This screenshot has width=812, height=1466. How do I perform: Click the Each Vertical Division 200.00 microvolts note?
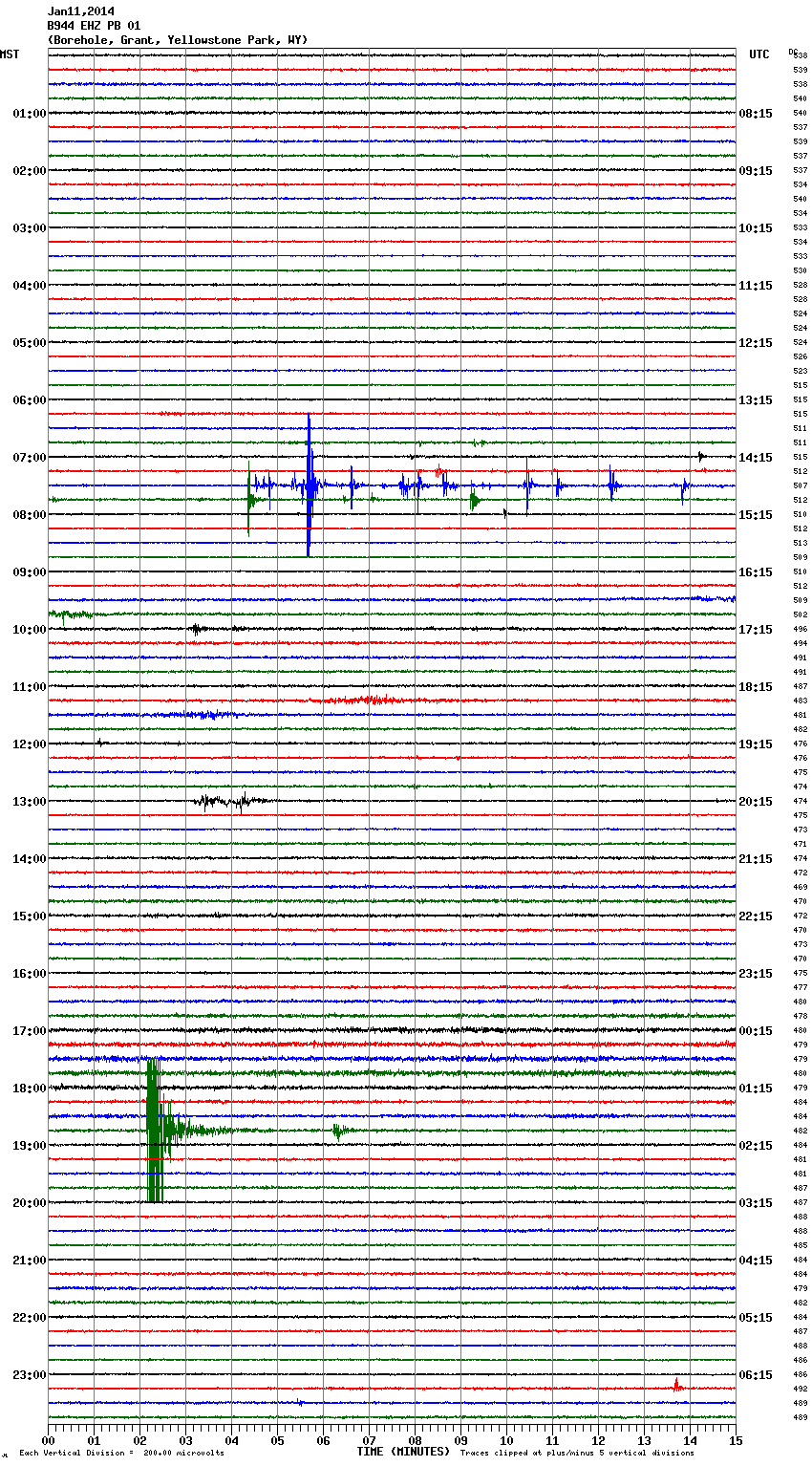pos(121,1454)
